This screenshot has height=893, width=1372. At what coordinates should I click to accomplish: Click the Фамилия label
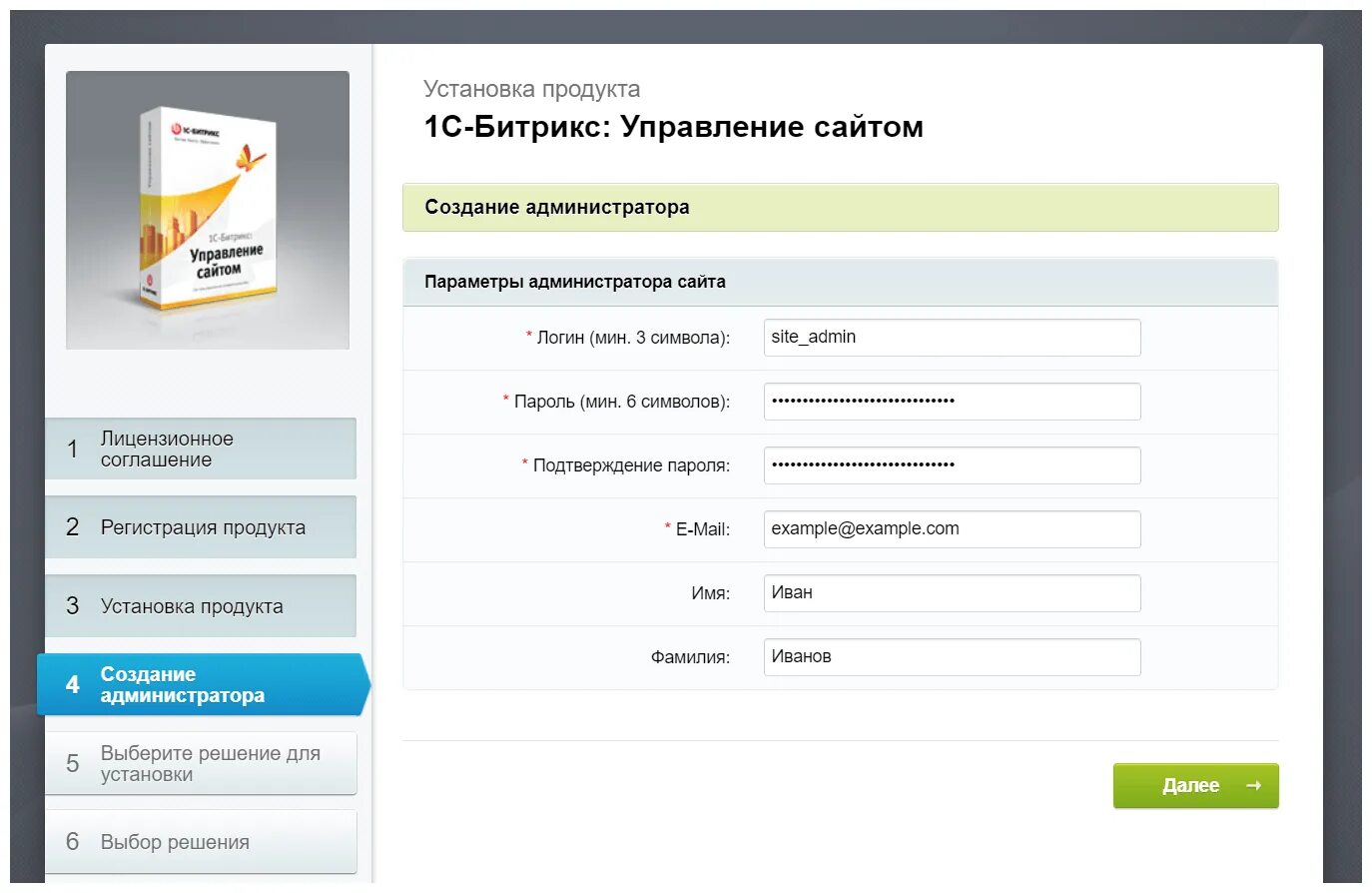click(691, 657)
